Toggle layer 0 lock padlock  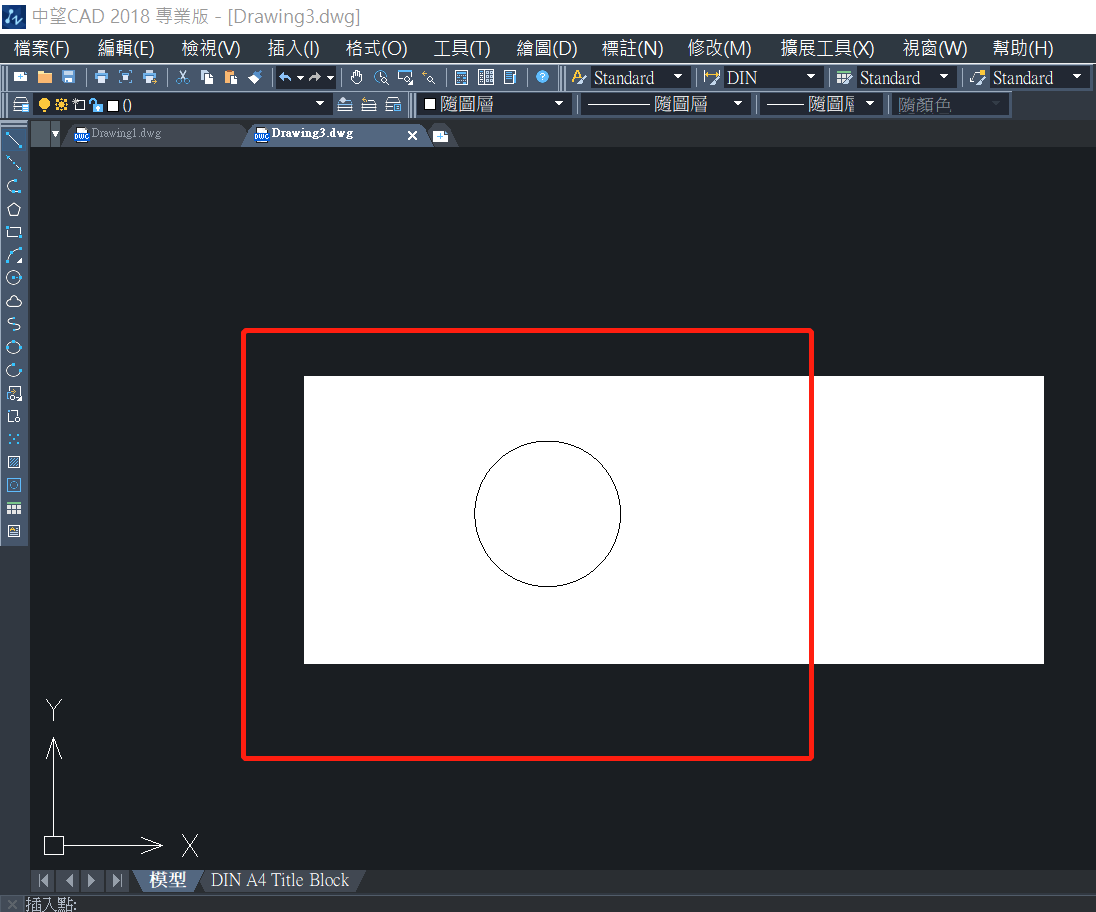tap(96, 105)
